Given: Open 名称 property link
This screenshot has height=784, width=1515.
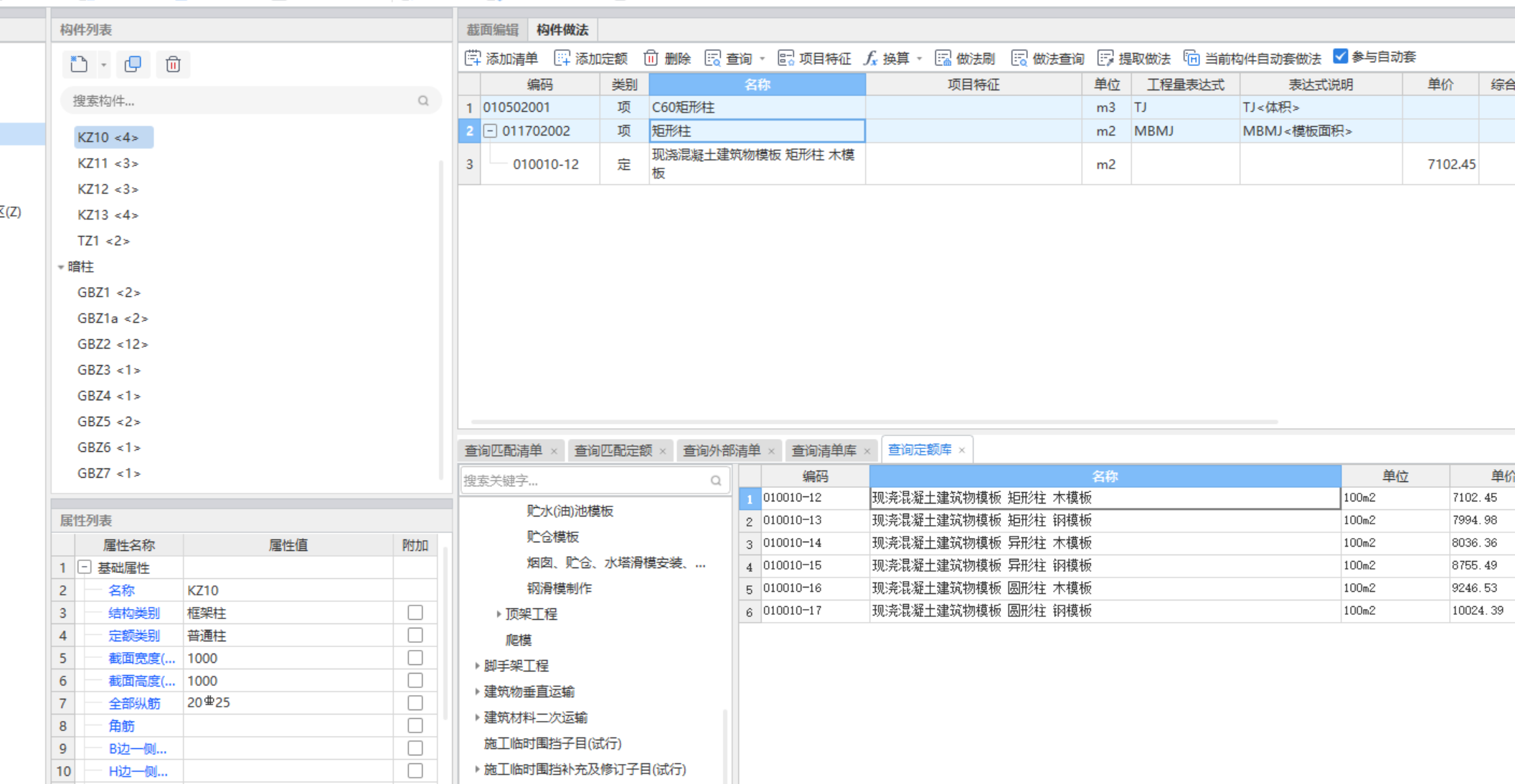Looking at the screenshot, I should pos(121,590).
